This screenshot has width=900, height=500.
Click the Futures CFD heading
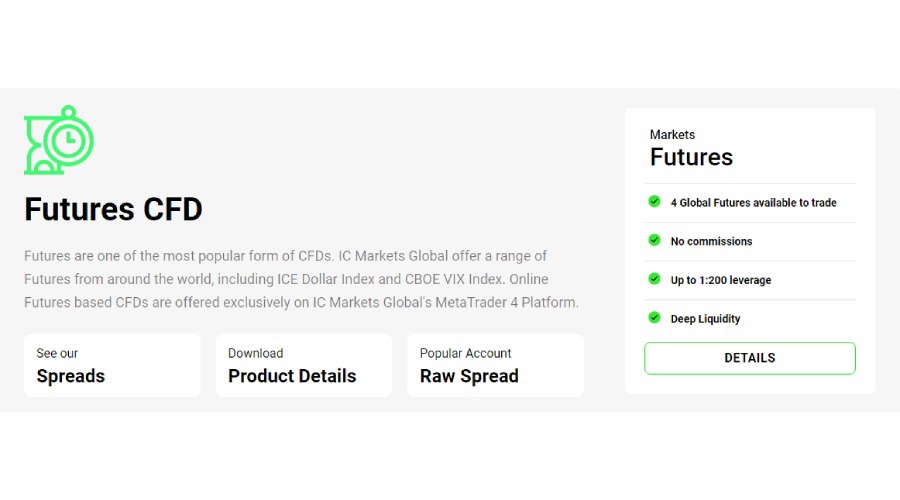[x=113, y=209]
